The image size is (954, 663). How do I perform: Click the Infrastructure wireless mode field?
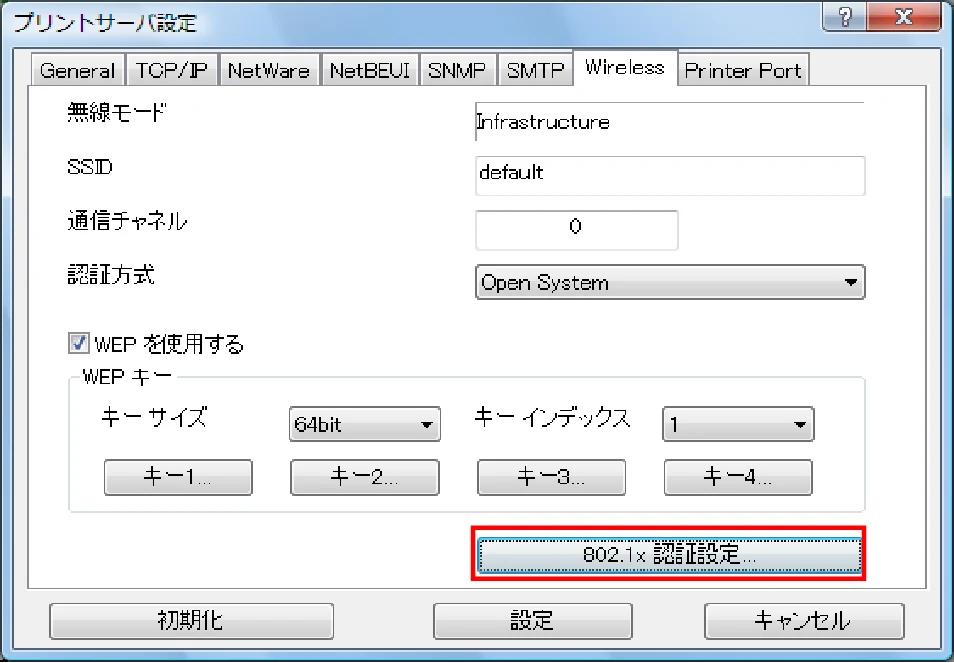(x=669, y=122)
